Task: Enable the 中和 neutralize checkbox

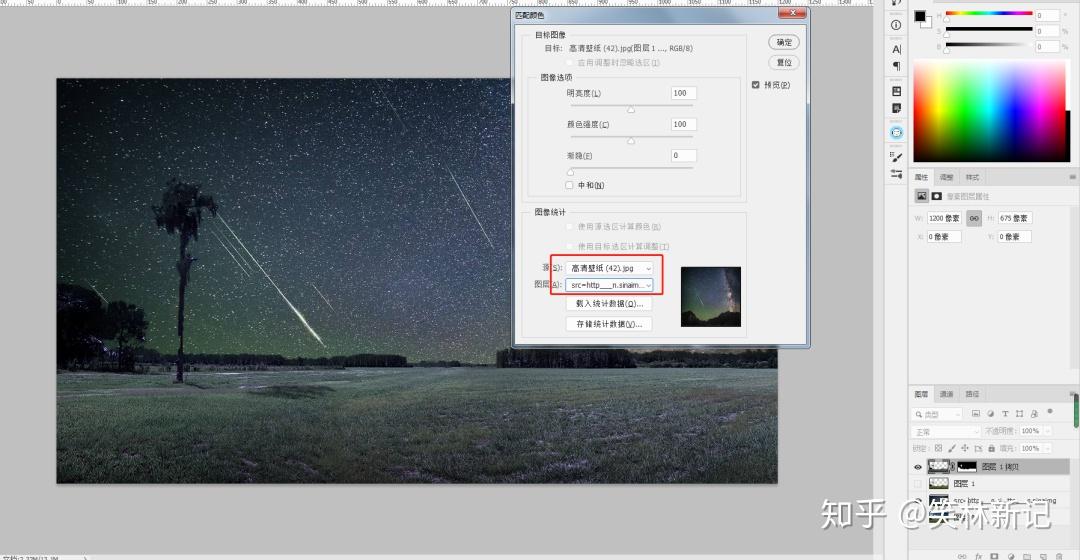Action: (x=569, y=185)
